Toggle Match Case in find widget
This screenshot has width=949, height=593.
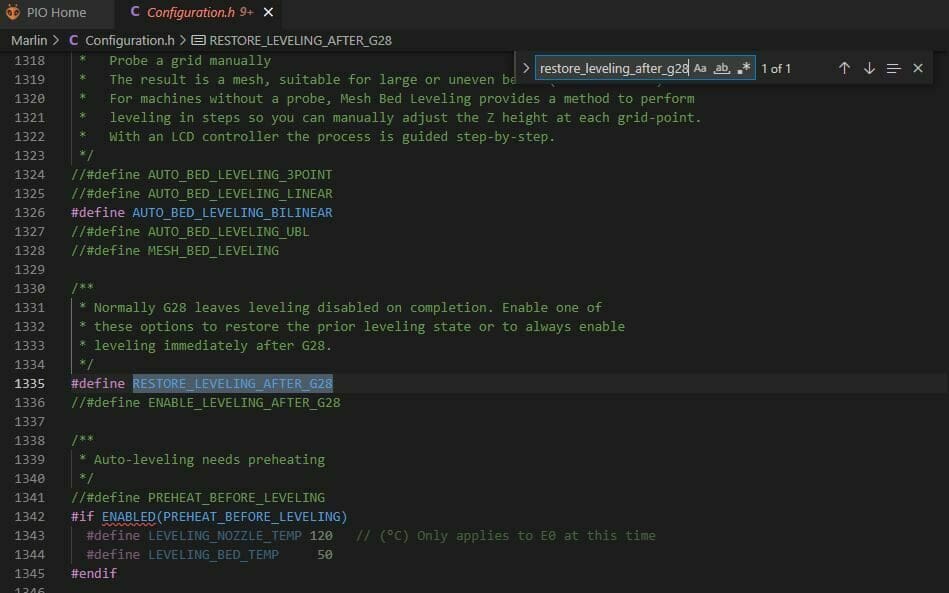click(x=700, y=68)
